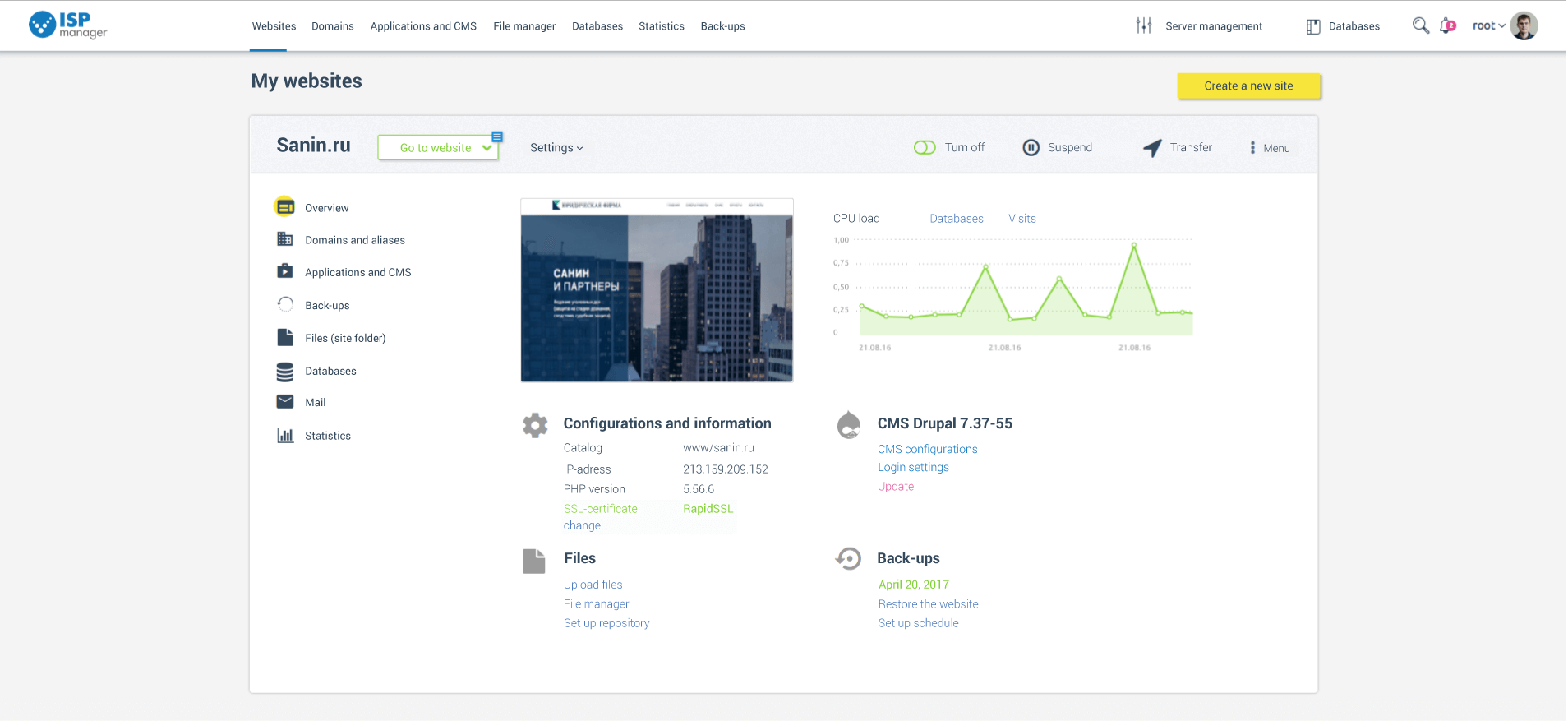Open the Domains top menu
Screen dimensions: 1568x721
(333, 26)
